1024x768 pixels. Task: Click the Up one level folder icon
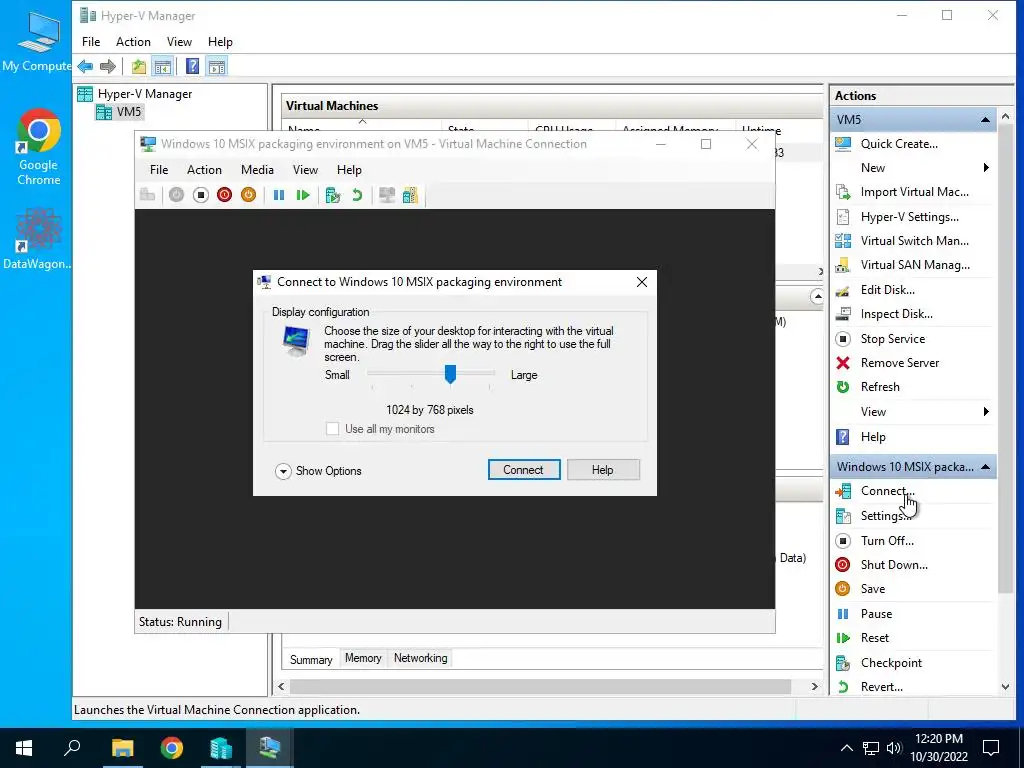tap(138, 66)
